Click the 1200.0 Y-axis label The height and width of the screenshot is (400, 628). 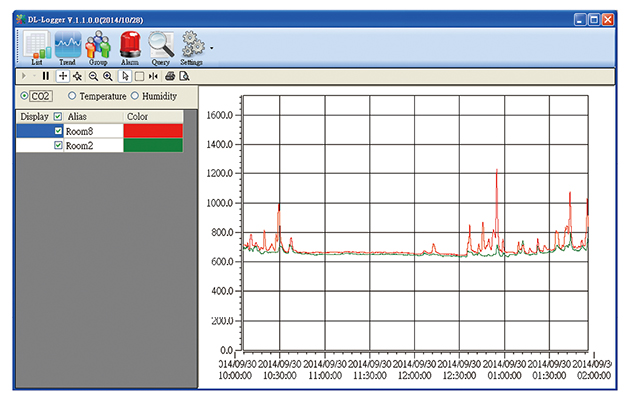(x=219, y=173)
